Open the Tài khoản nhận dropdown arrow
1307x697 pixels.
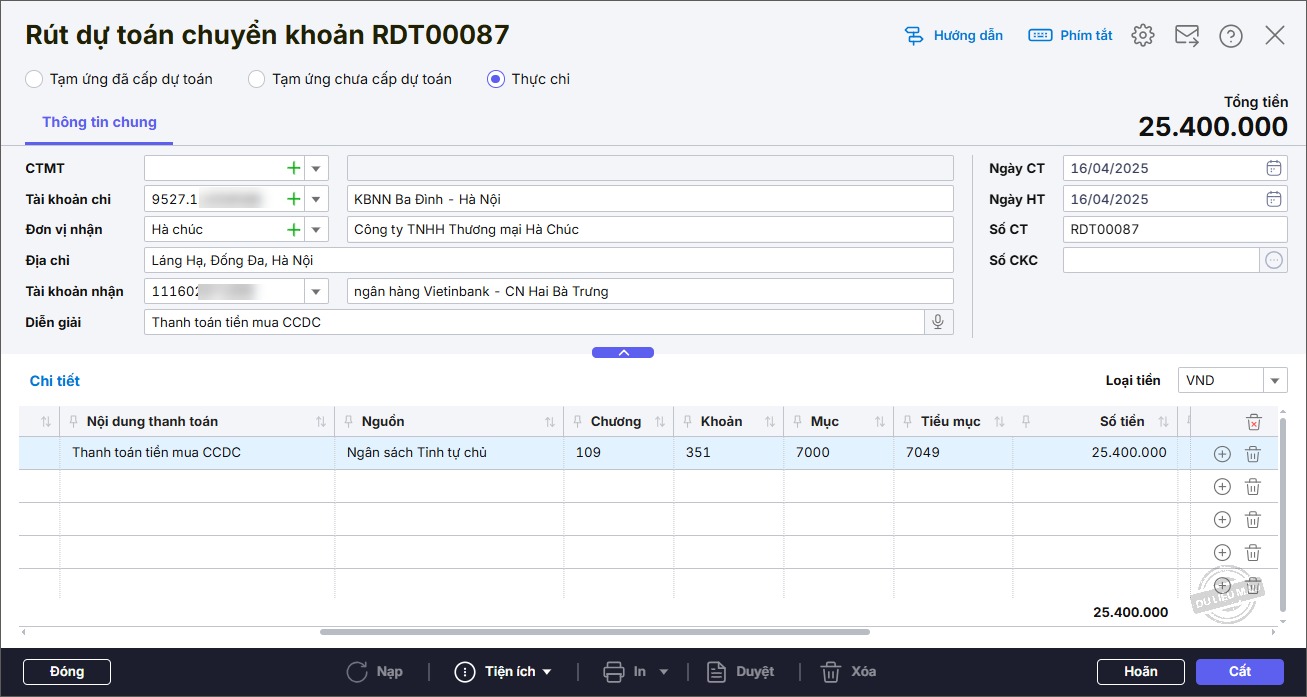pos(316,292)
